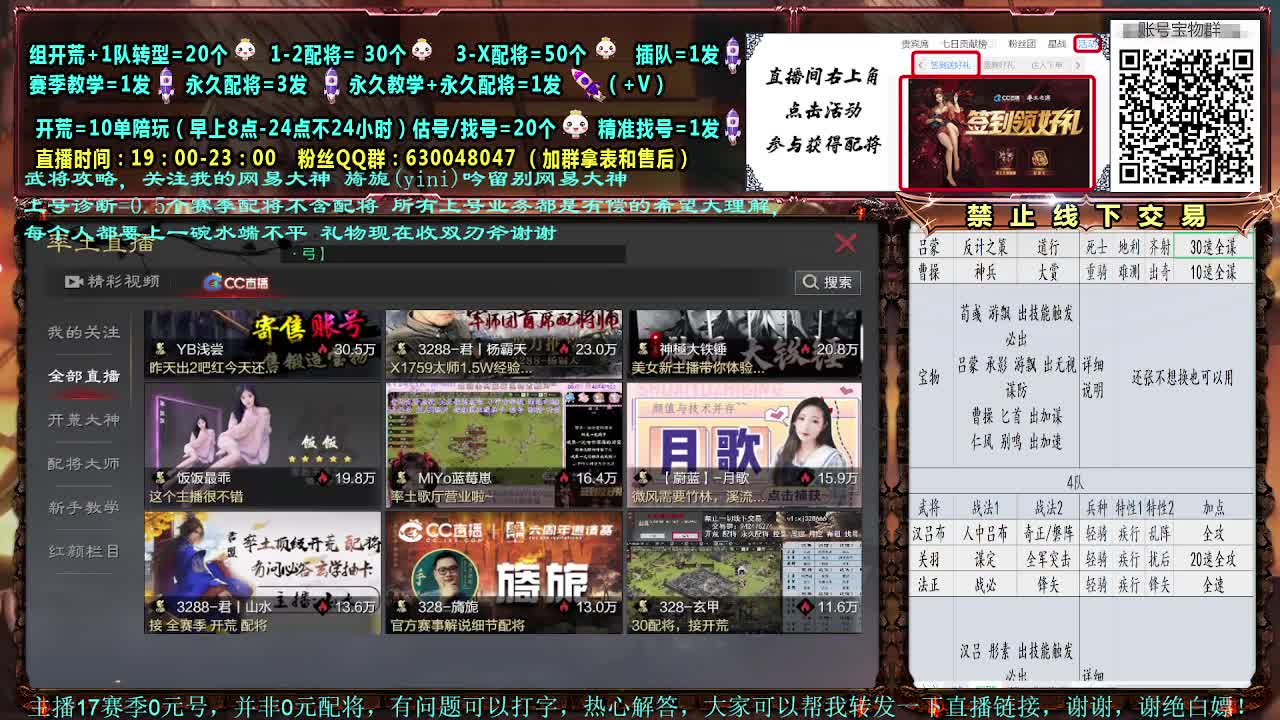Open 328-玄甲 stream thumbnail
This screenshot has width=1280, height=720.
pos(745,573)
